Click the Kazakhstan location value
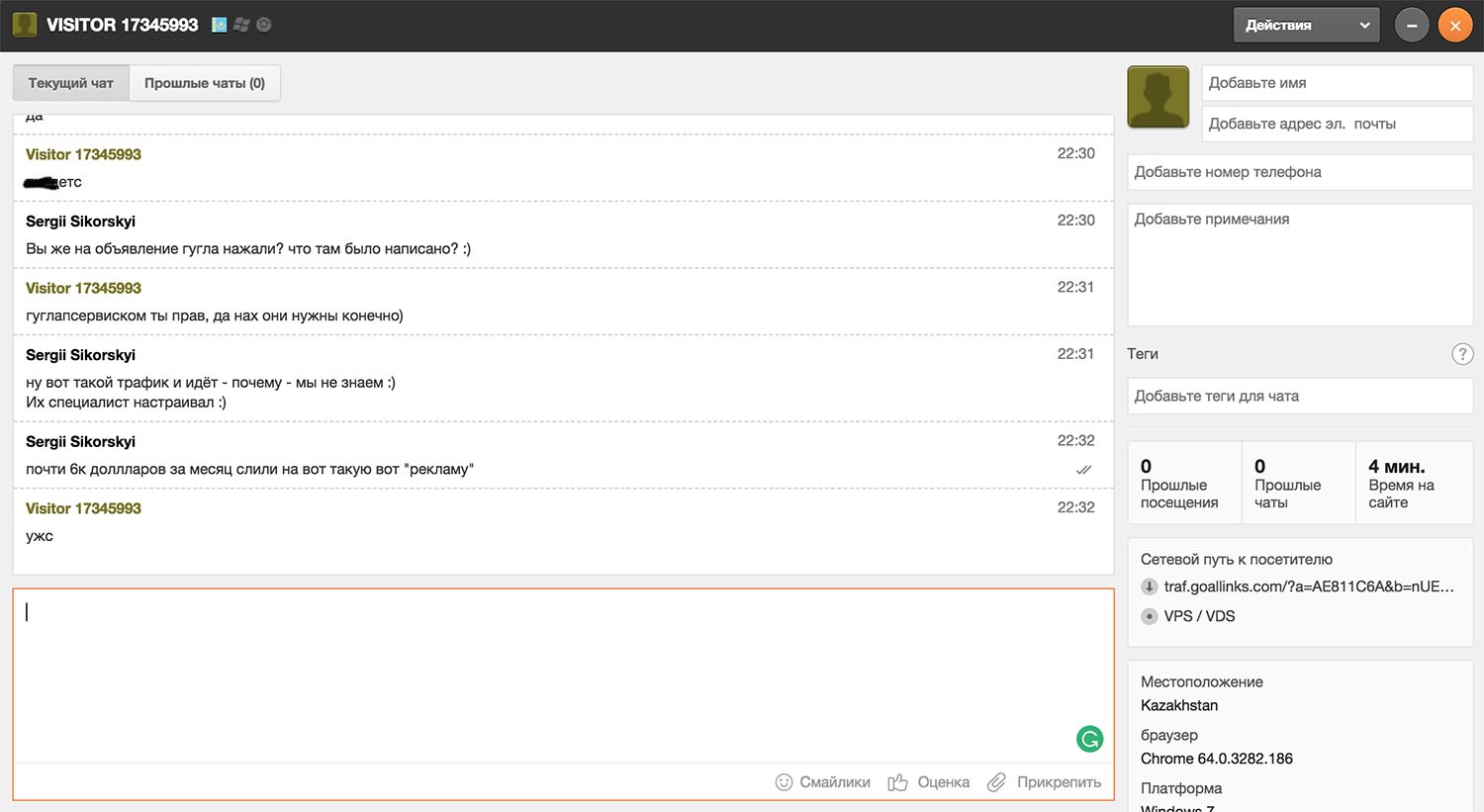The image size is (1484, 812). pos(1179,705)
